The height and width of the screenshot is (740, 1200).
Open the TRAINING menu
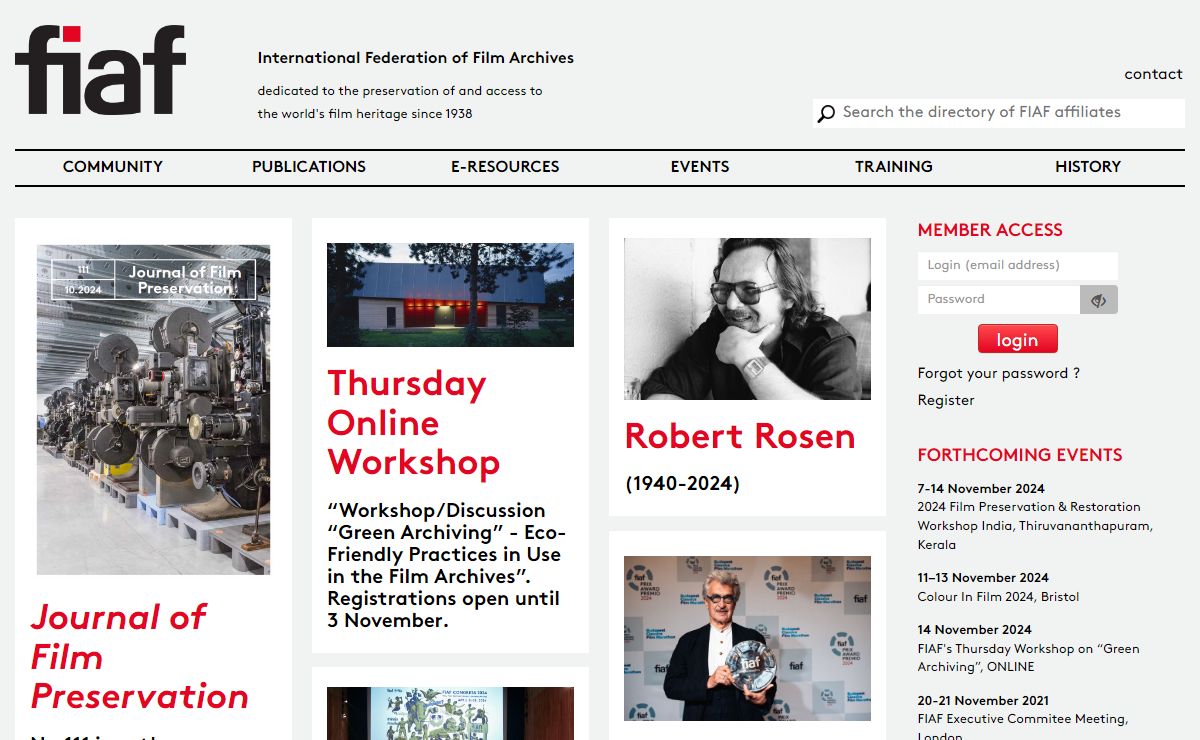tap(894, 167)
